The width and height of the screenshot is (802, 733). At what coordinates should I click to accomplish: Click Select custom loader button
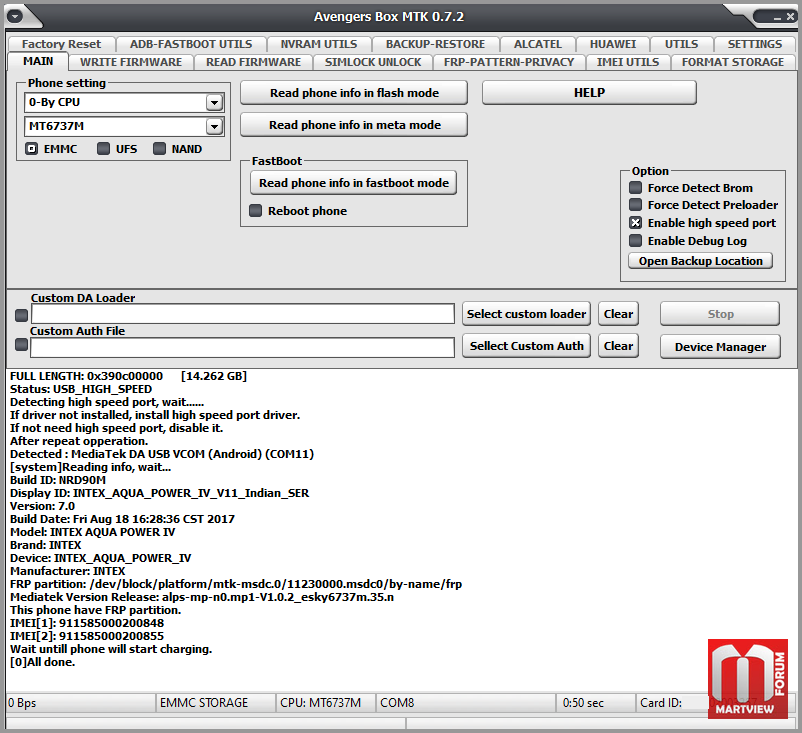click(x=526, y=314)
